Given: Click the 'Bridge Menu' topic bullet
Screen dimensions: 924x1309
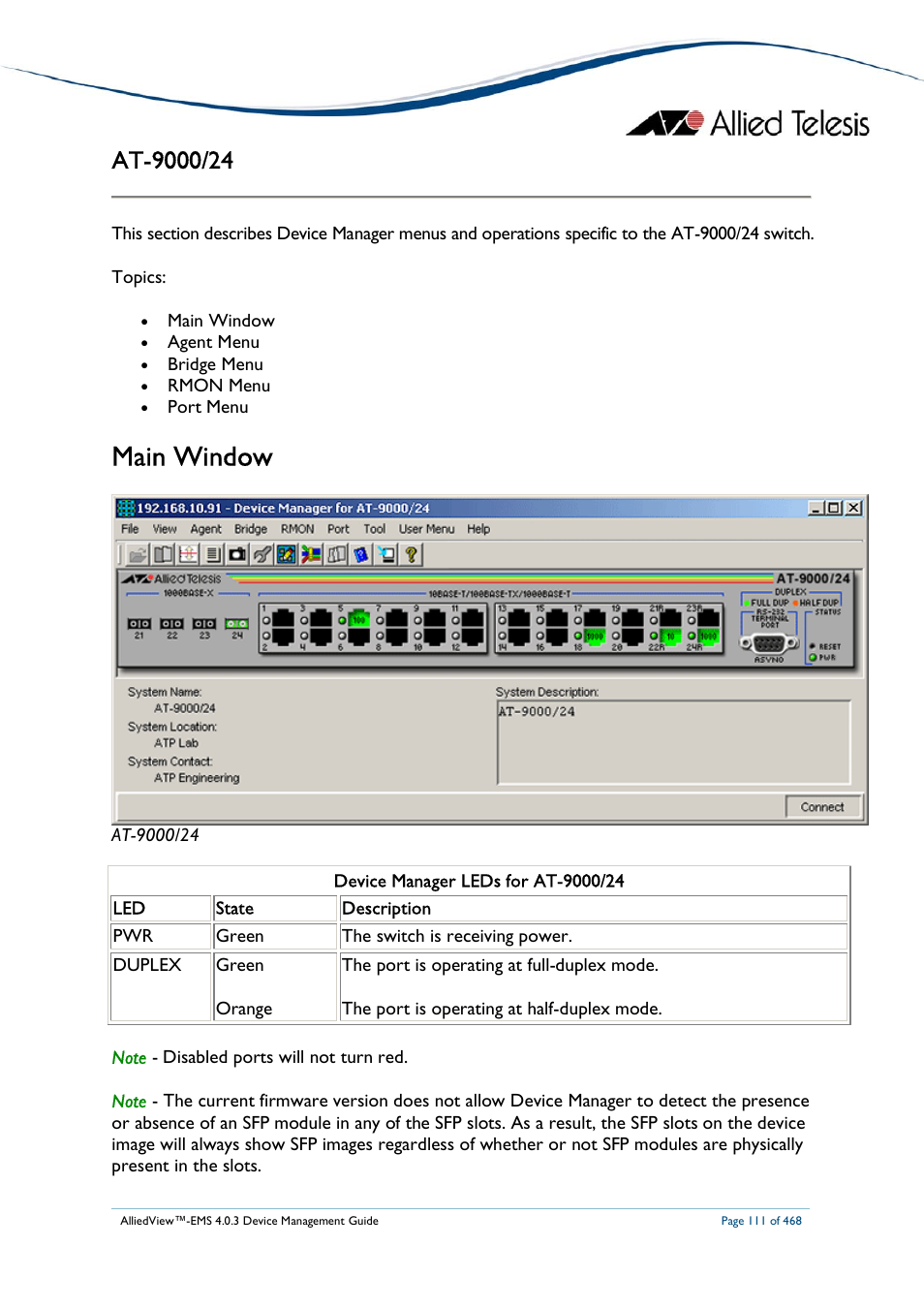Looking at the screenshot, I should (x=215, y=364).
